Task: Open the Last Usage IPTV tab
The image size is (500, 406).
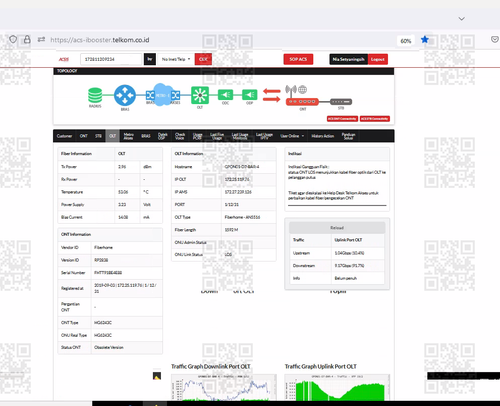Action: (264, 136)
